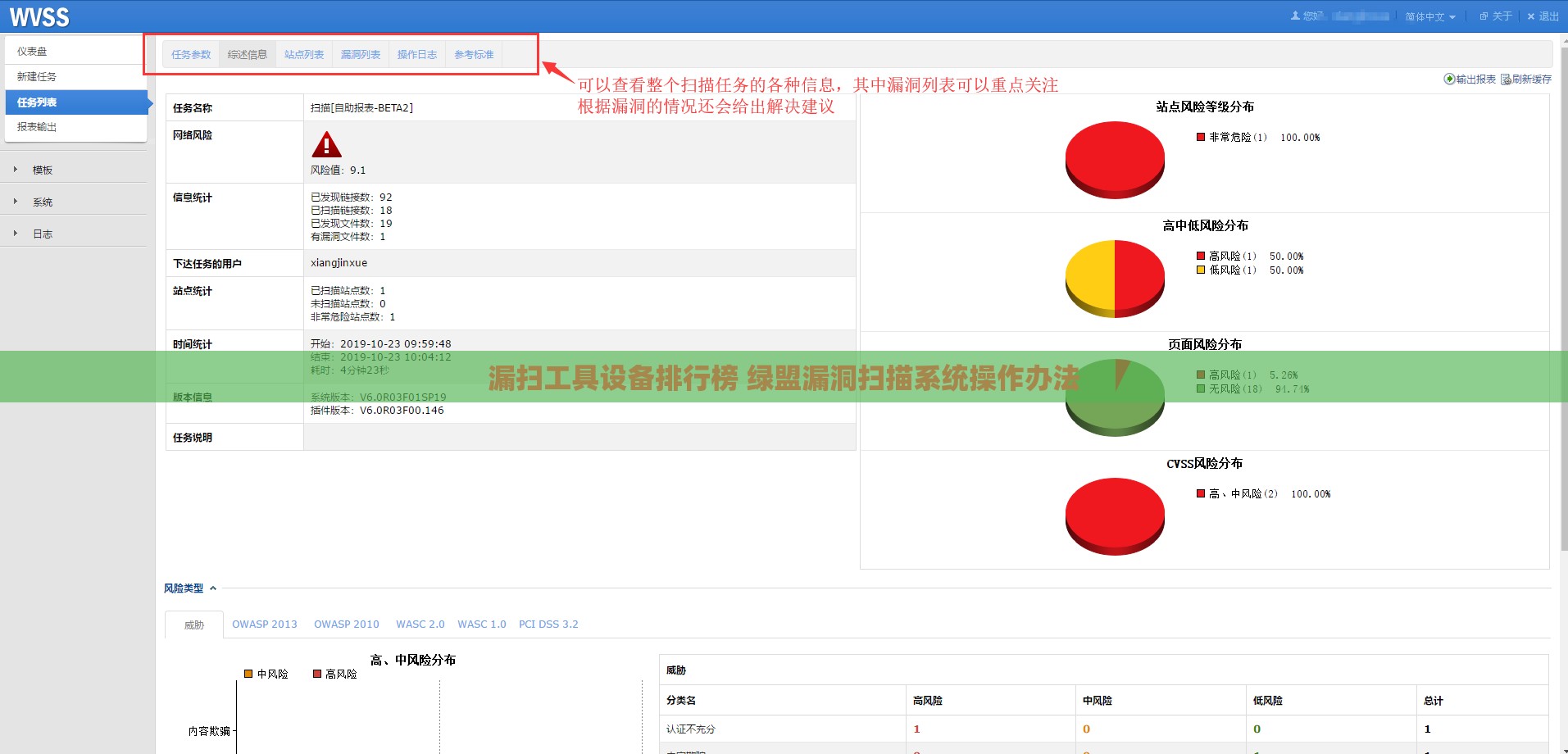Click the 低风险 yellow legend swatch
The height and width of the screenshot is (754, 1568).
coord(1201,270)
